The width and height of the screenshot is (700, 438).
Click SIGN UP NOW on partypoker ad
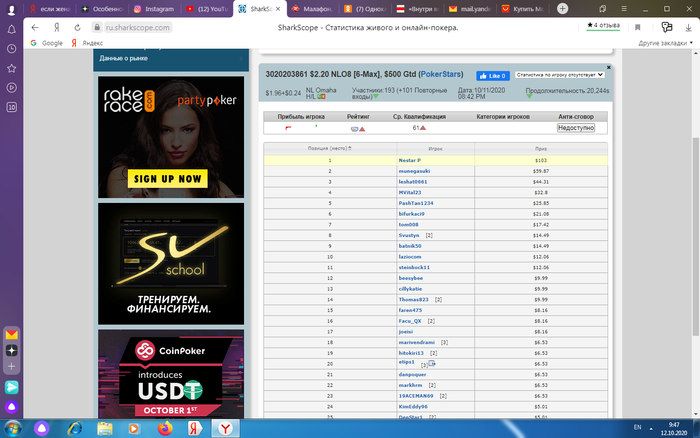click(167, 179)
